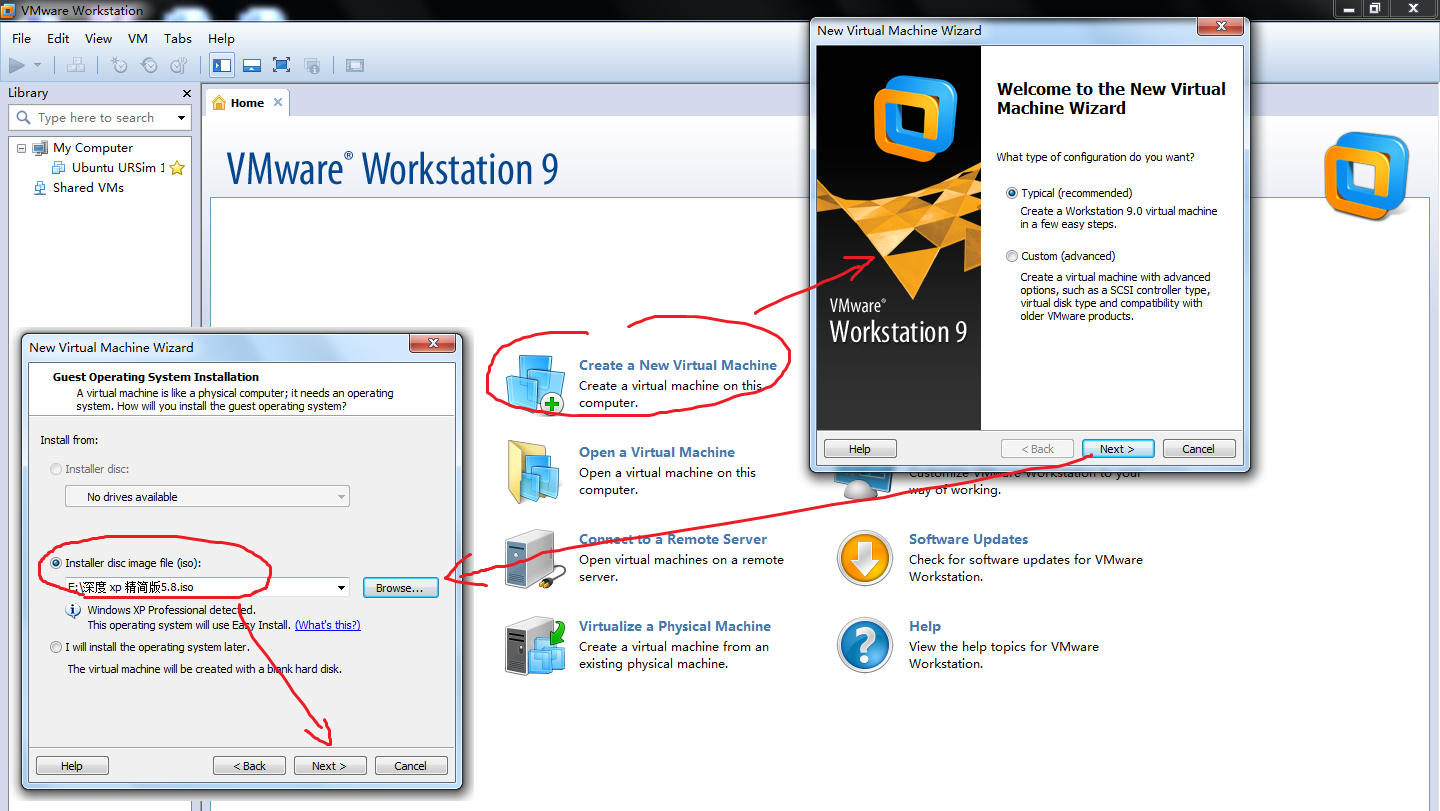Image resolution: width=1440 pixels, height=811 pixels.
Task: Close the Library panel with its X
Action: [x=187, y=93]
